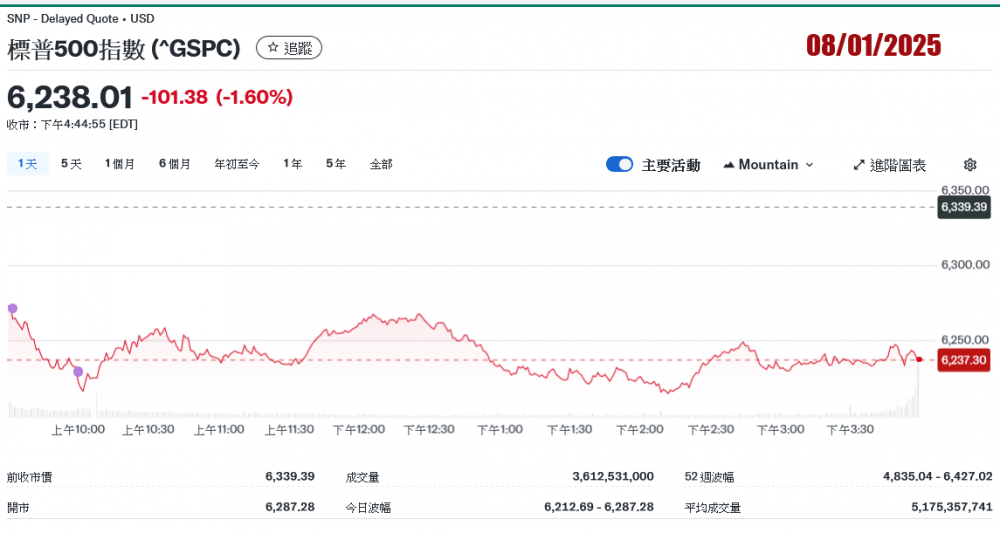Click the 6,339.39 previous close label
Screen dimensions: 1000x533
(x=963, y=207)
